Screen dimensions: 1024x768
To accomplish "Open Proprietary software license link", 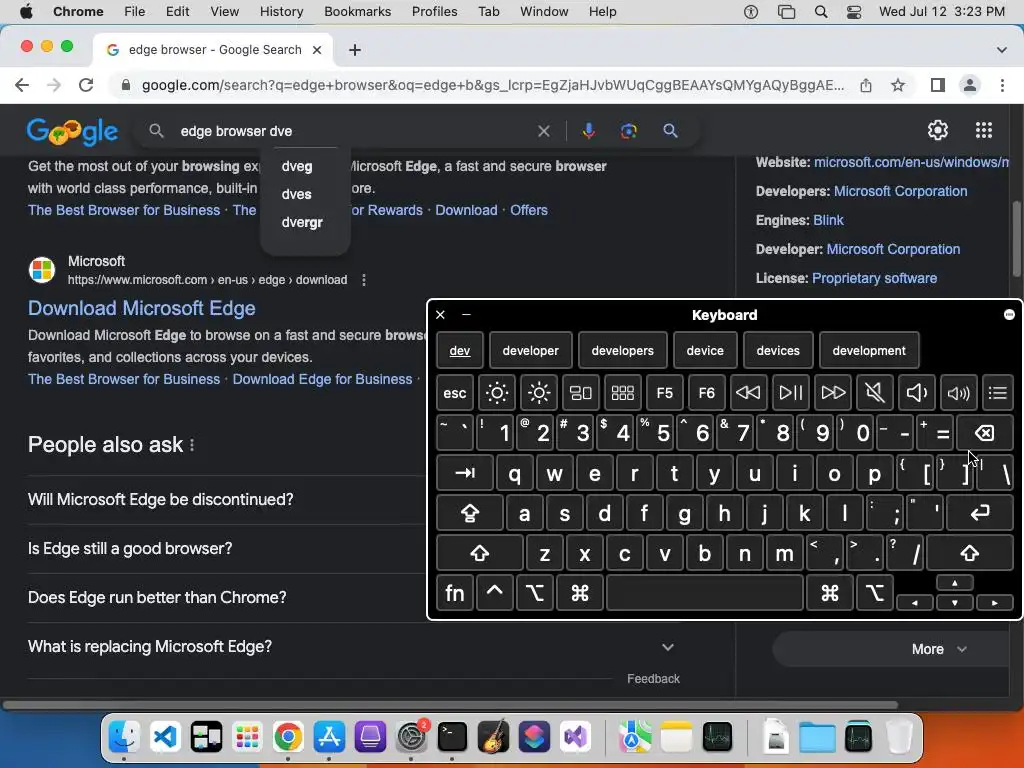I will pyautogui.click(x=874, y=278).
